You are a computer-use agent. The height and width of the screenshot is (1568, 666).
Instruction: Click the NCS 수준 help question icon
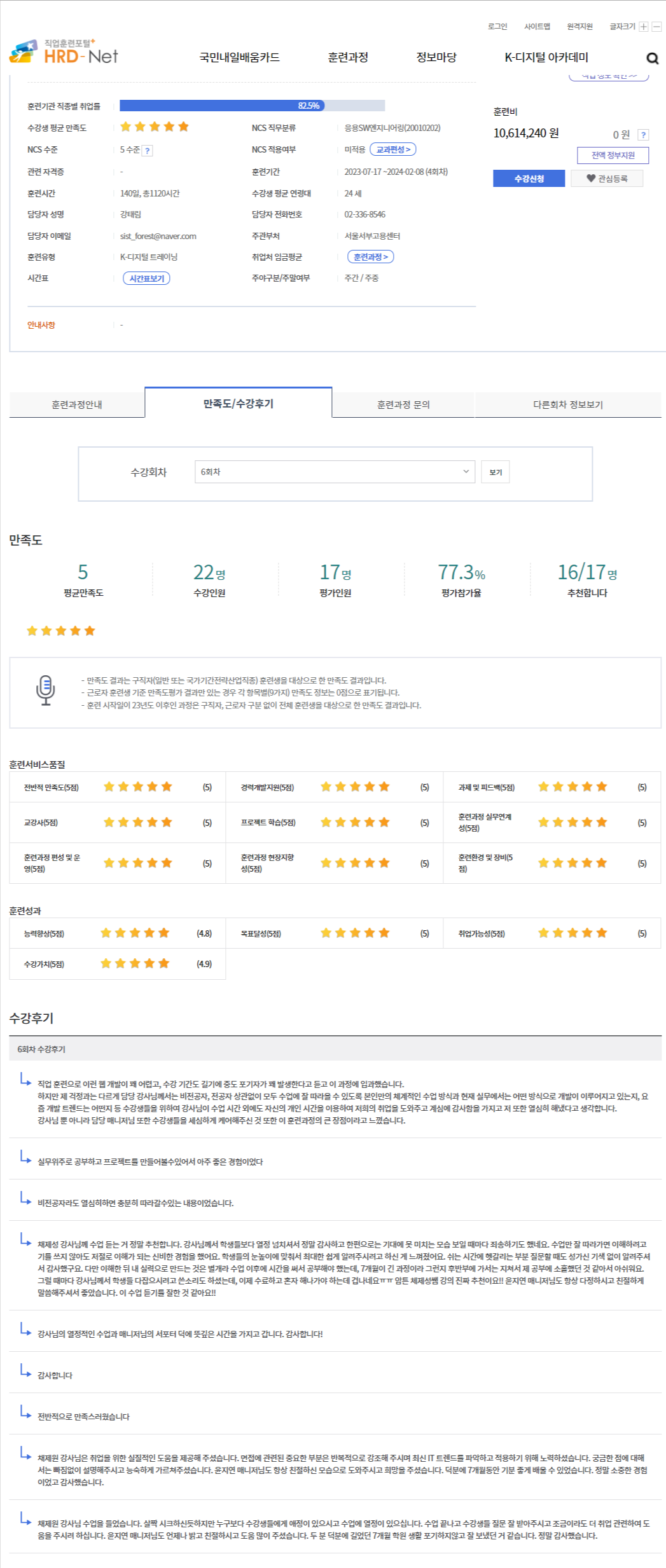click(148, 151)
